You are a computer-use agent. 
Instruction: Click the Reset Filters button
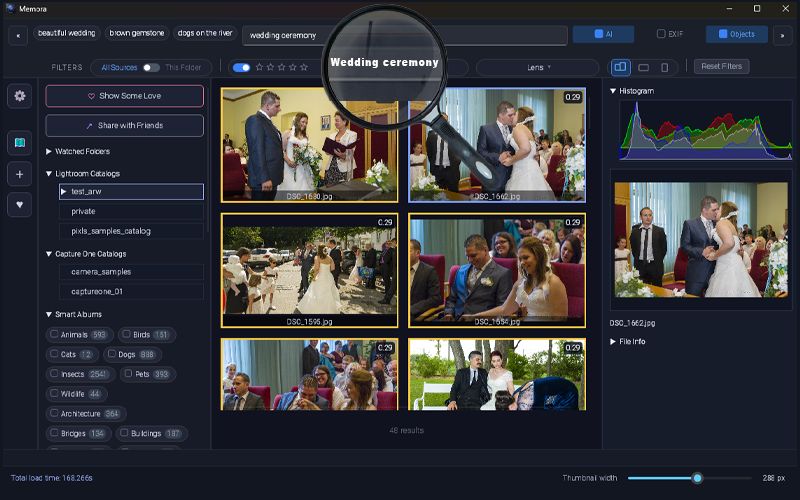coord(720,66)
